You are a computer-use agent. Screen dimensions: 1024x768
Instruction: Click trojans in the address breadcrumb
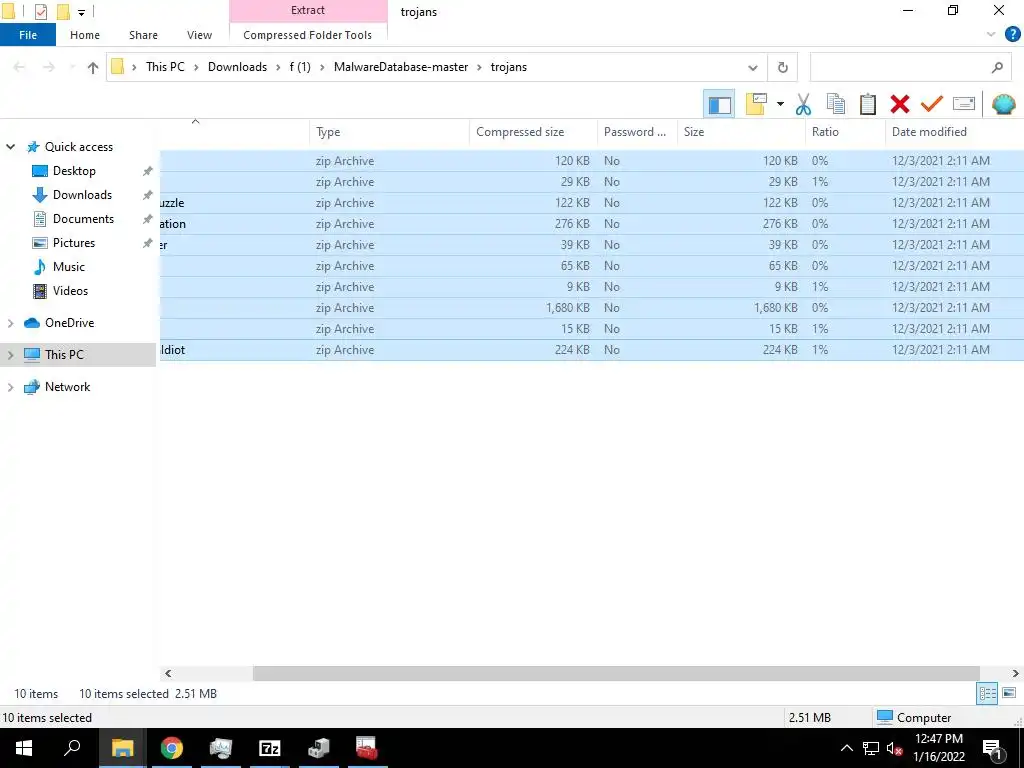[x=509, y=67]
